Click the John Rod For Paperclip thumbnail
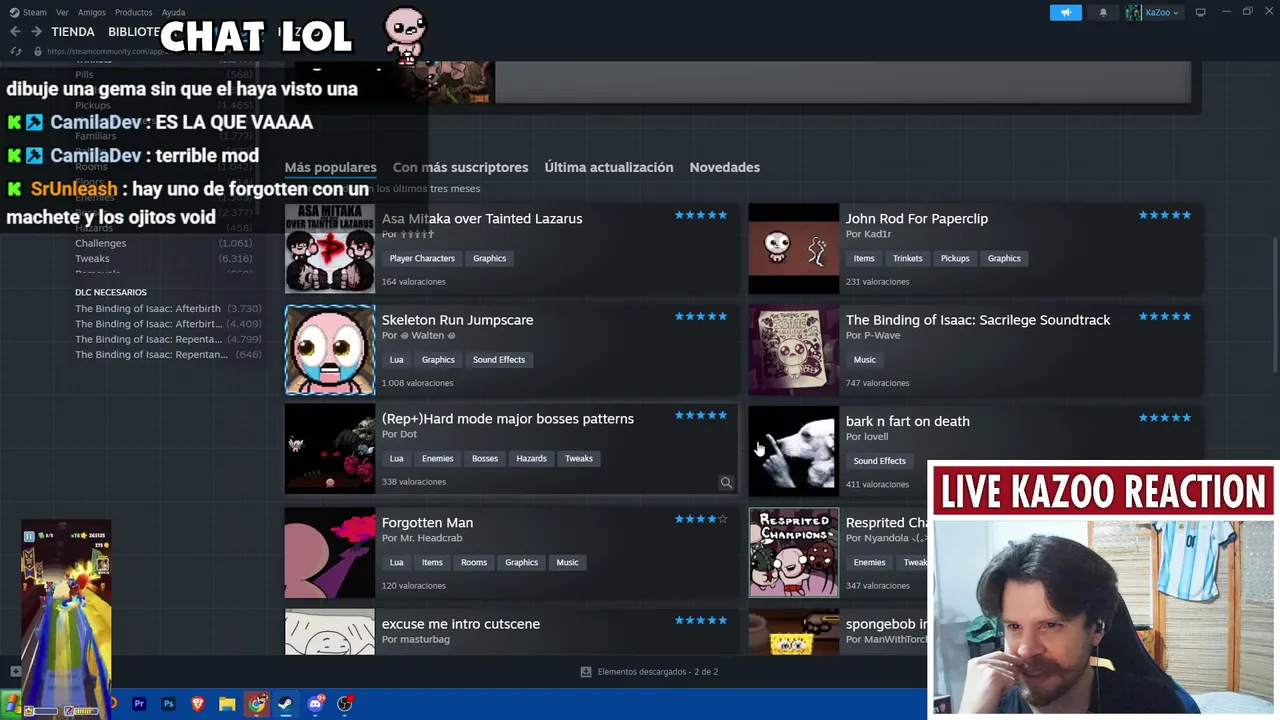Image resolution: width=1280 pixels, height=720 pixels. tap(794, 249)
